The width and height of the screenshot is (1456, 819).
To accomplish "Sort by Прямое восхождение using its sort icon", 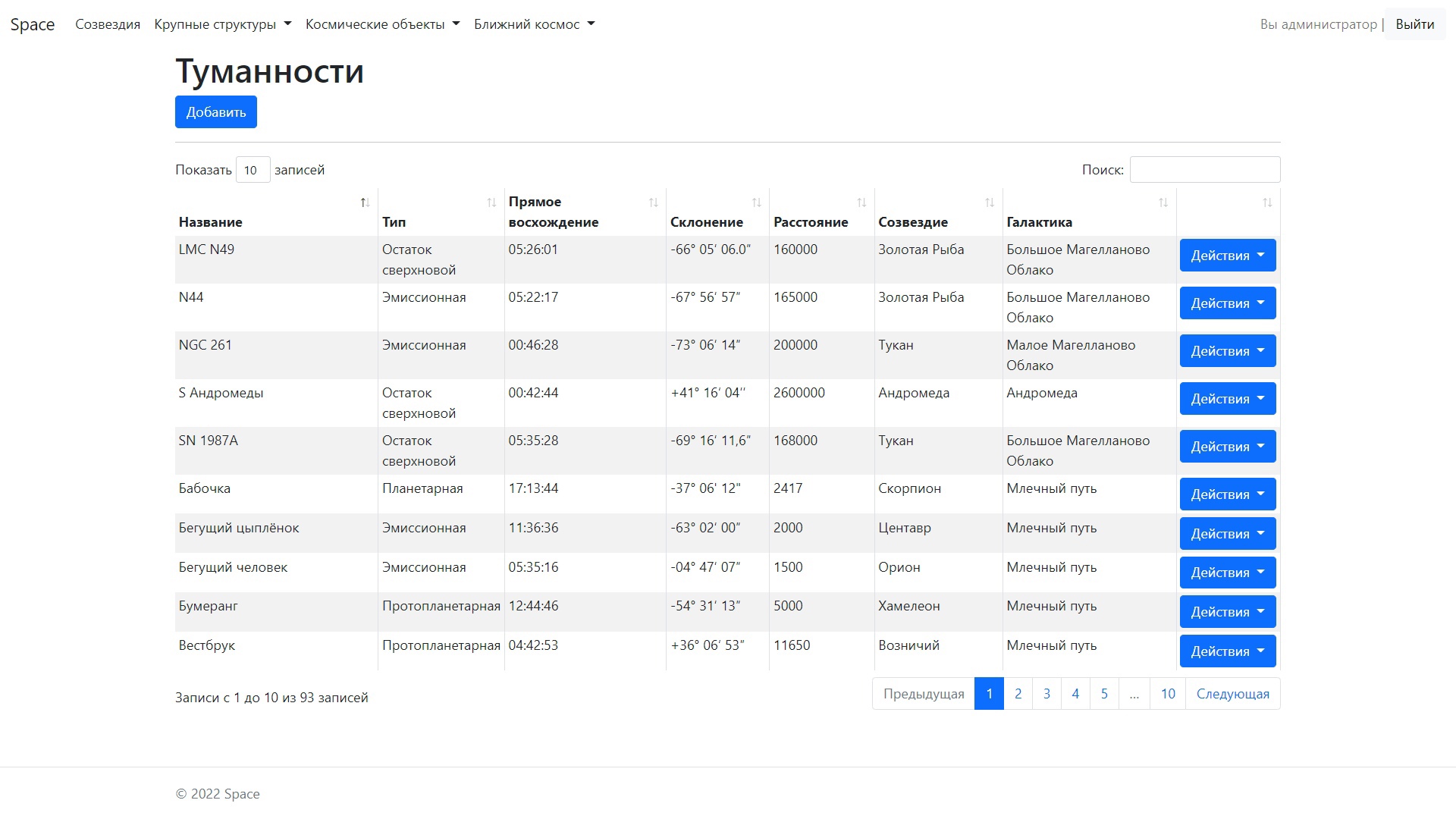I will coord(653,202).
